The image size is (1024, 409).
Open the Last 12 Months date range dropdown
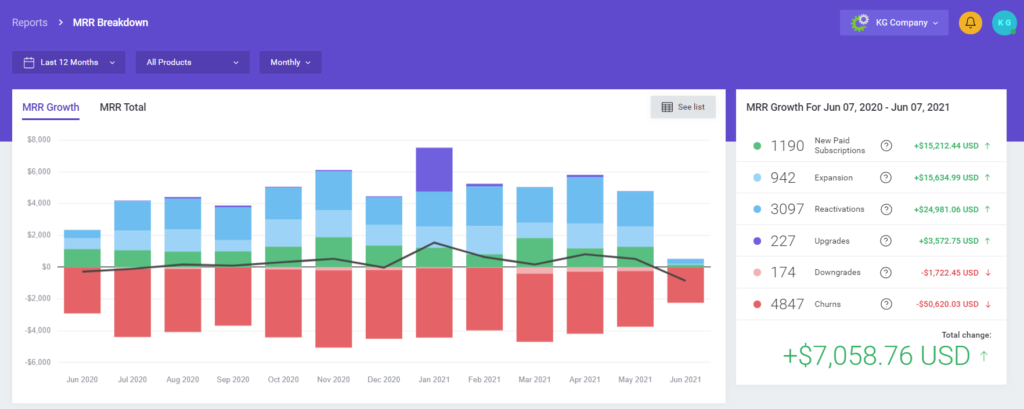click(x=69, y=62)
